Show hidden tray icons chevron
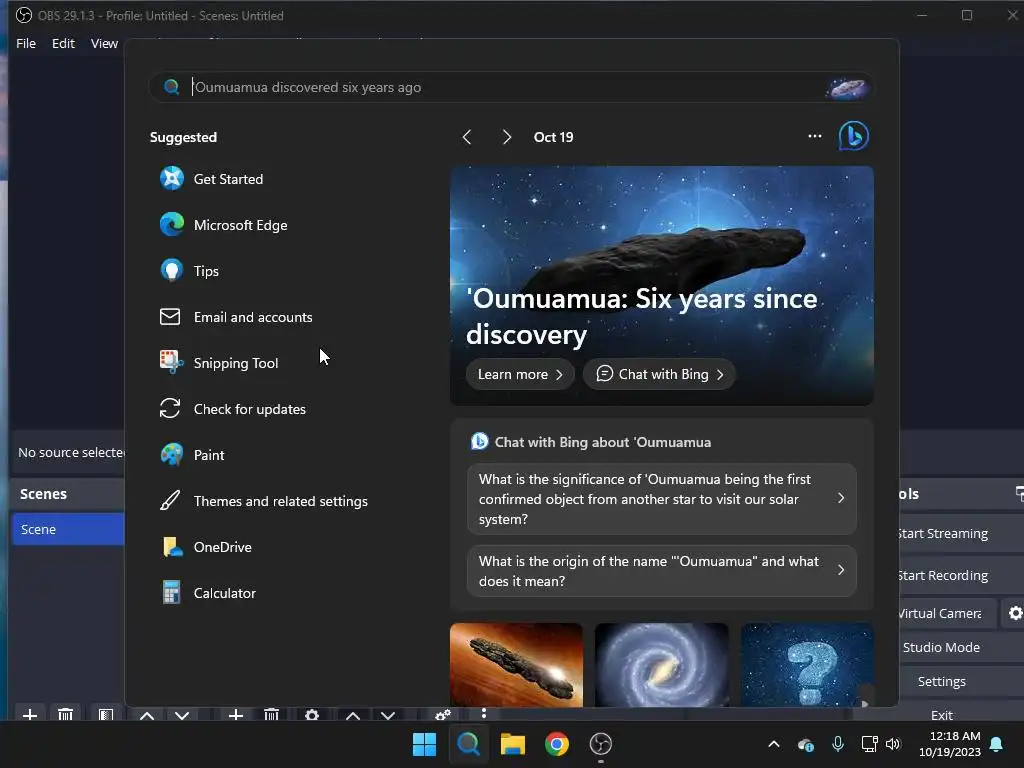 coord(774,744)
